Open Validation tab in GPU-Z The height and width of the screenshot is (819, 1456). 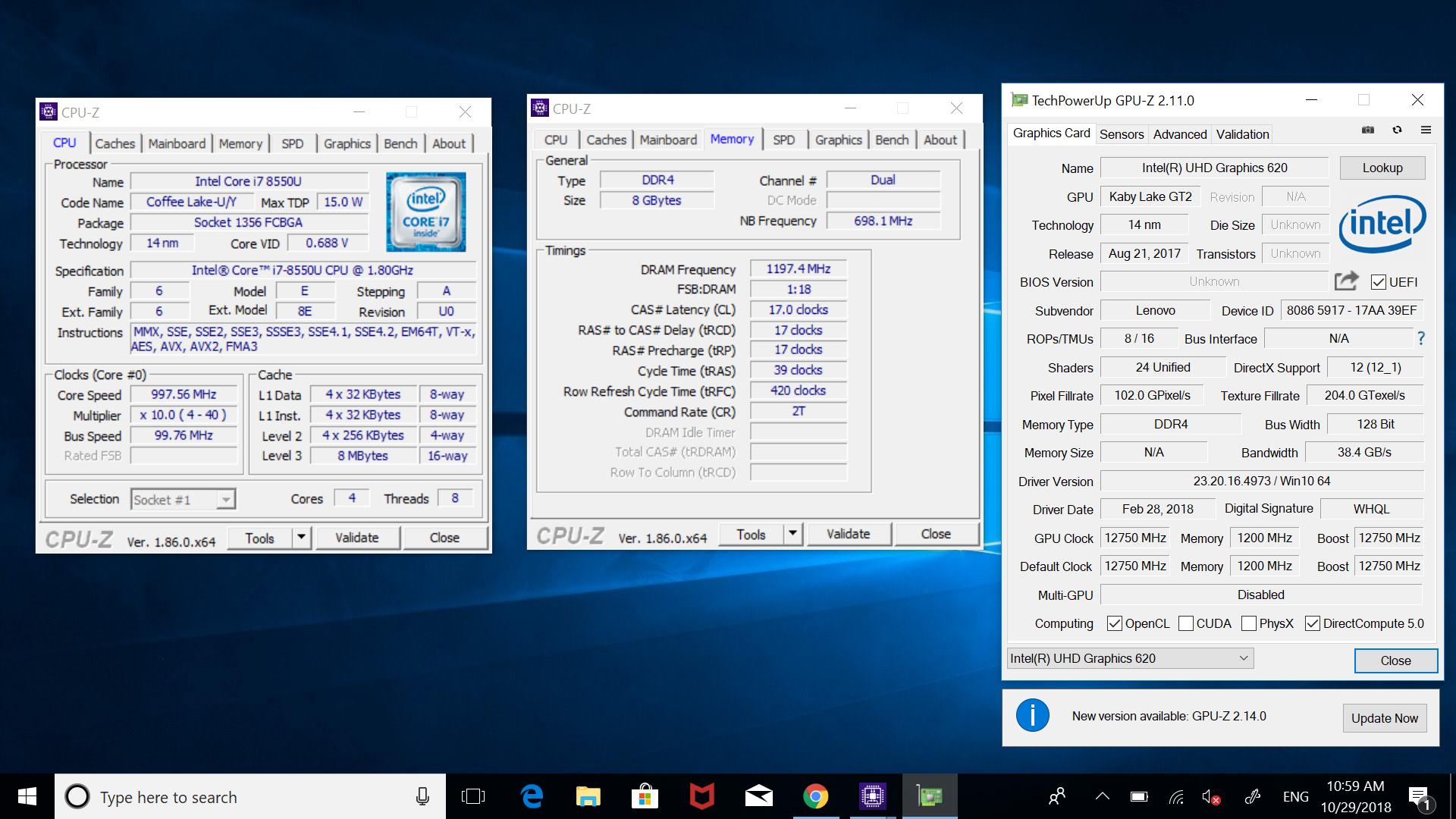point(1242,134)
